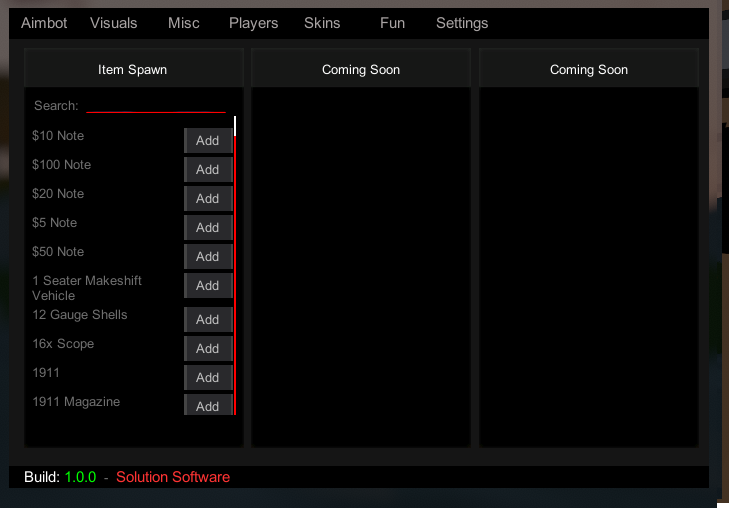Click the item list scrollbar thumb
This screenshot has width=729, height=508.
[235, 126]
